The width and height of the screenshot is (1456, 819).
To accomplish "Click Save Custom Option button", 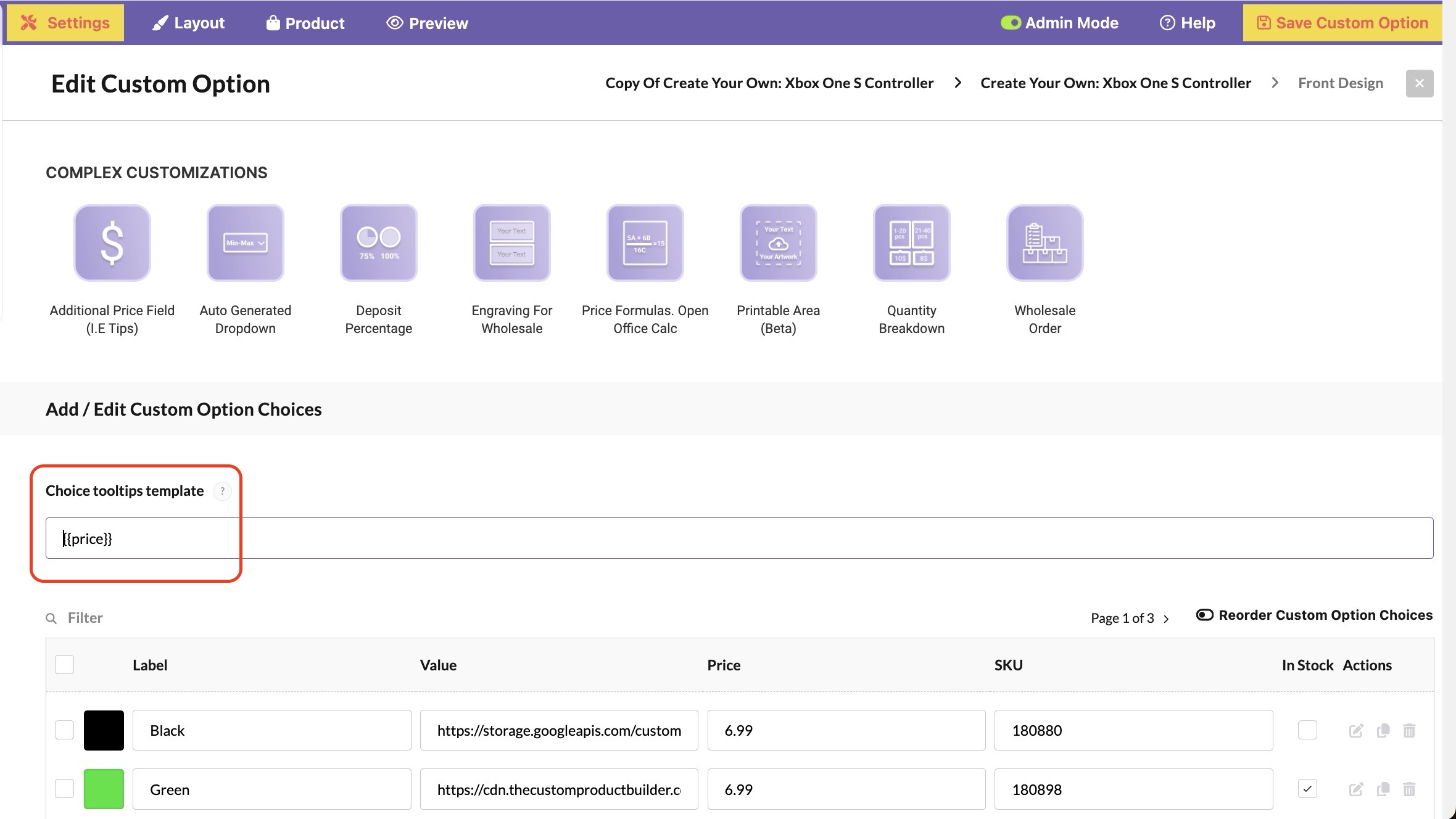I will click(x=1342, y=23).
